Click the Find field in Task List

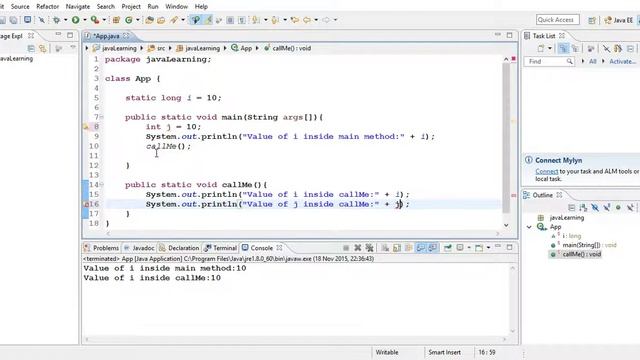(549, 61)
